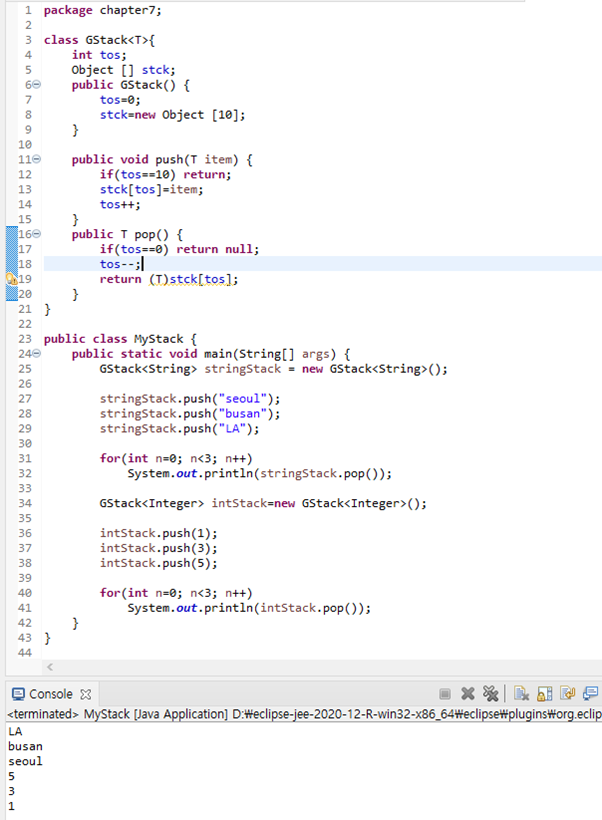This screenshot has height=820, width=602.
Task: Click Remove All Terminated Launches icon
Action: point(491,694)
